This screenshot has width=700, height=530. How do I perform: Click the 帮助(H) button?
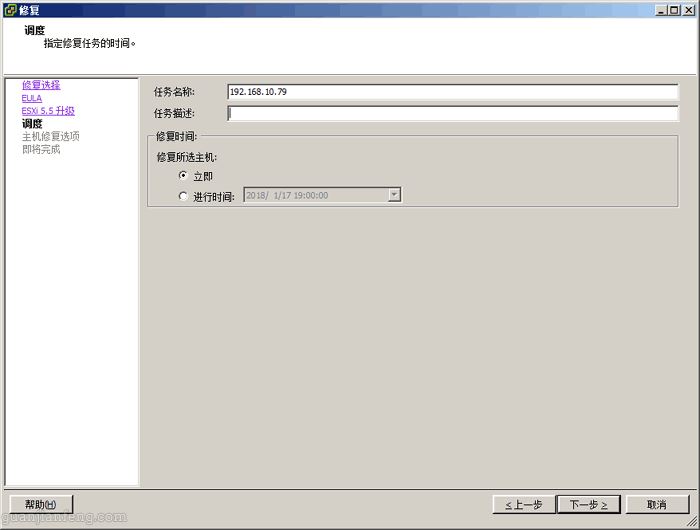[x=41, y=505]
